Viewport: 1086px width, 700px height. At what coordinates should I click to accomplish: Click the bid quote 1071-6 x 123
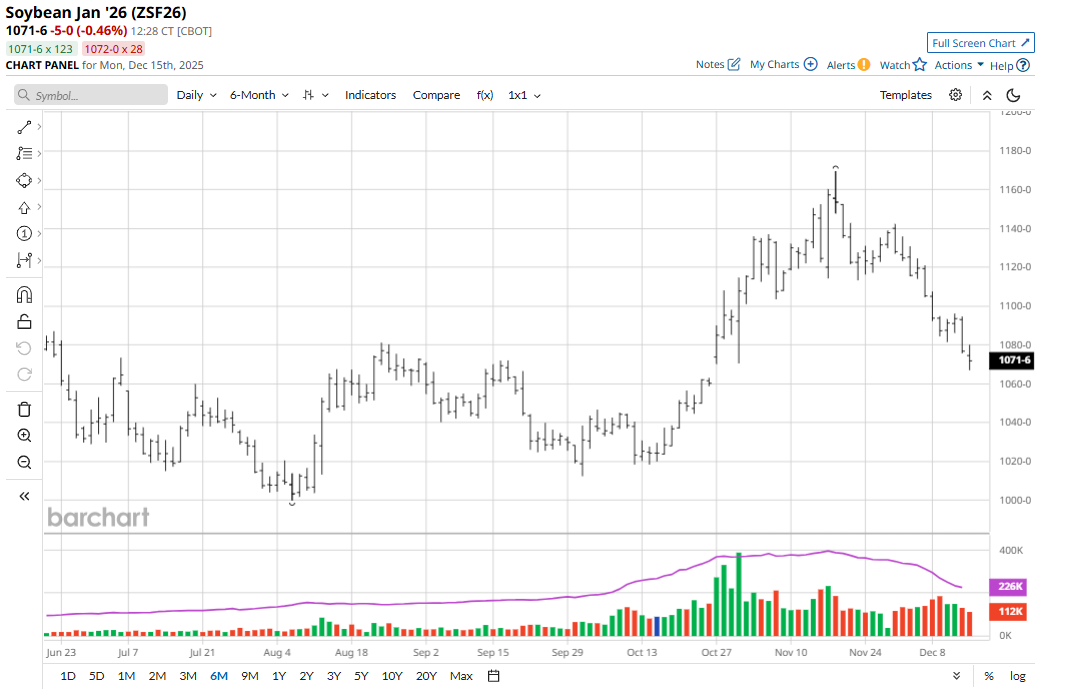40,49
